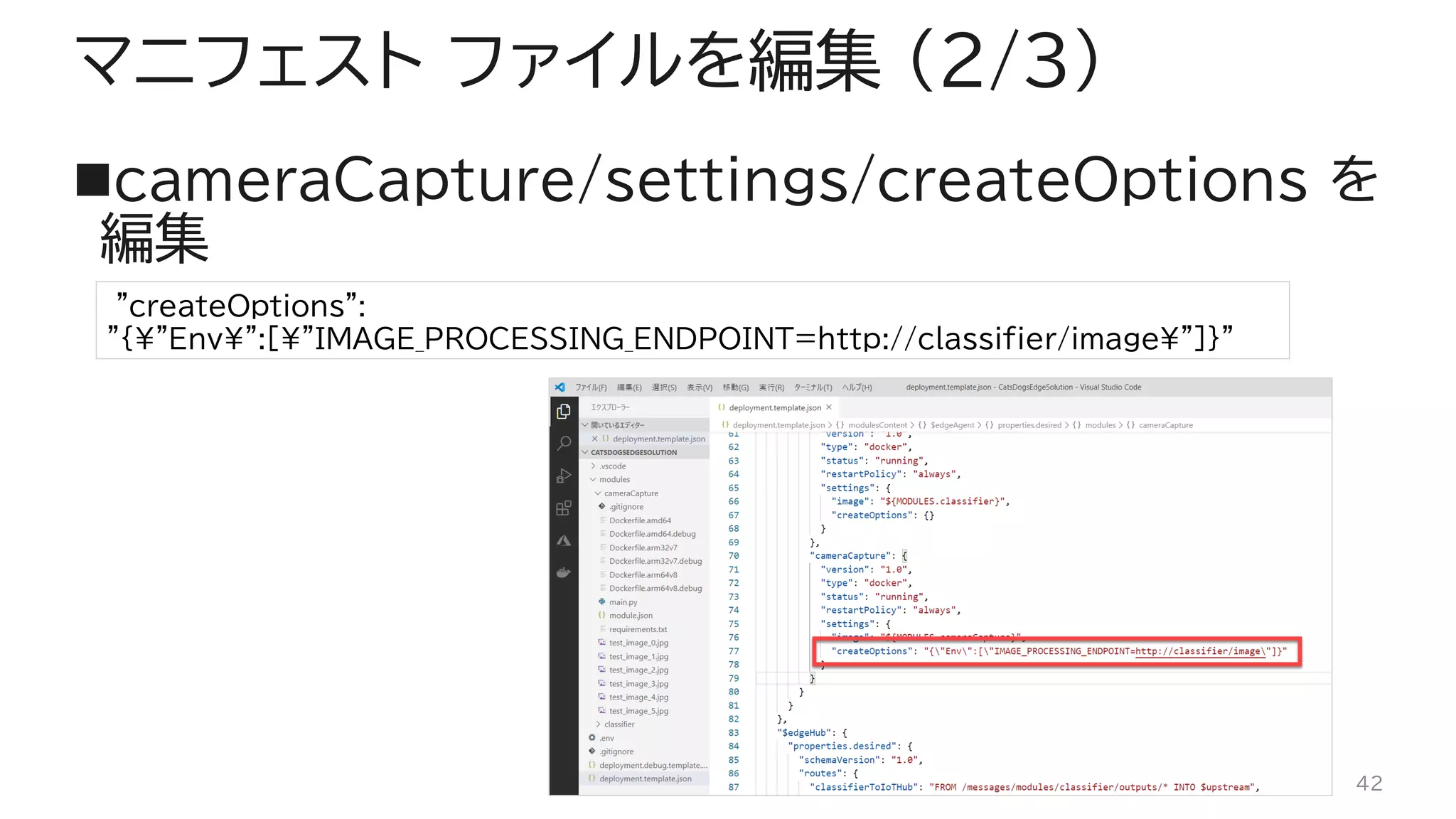Open the Explorer view in the activity bar

pyautogui.click(x=564, y=411)
